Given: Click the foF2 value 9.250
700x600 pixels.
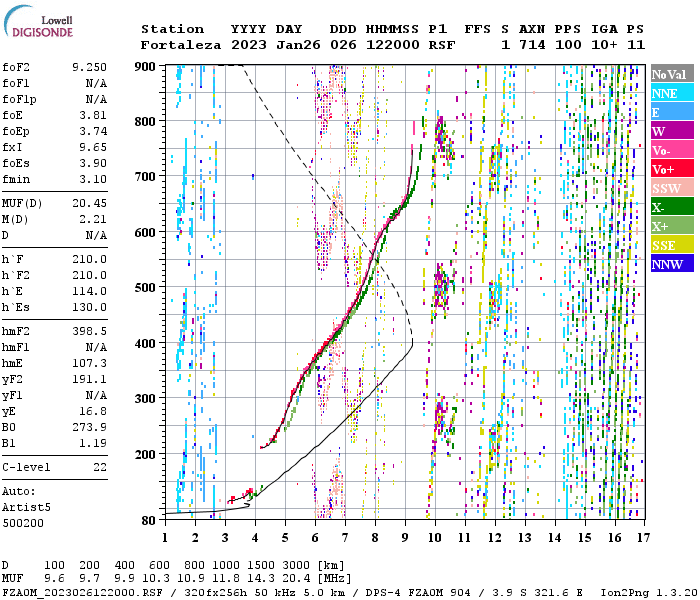Looking at the screenshot, I should point(89,67).
